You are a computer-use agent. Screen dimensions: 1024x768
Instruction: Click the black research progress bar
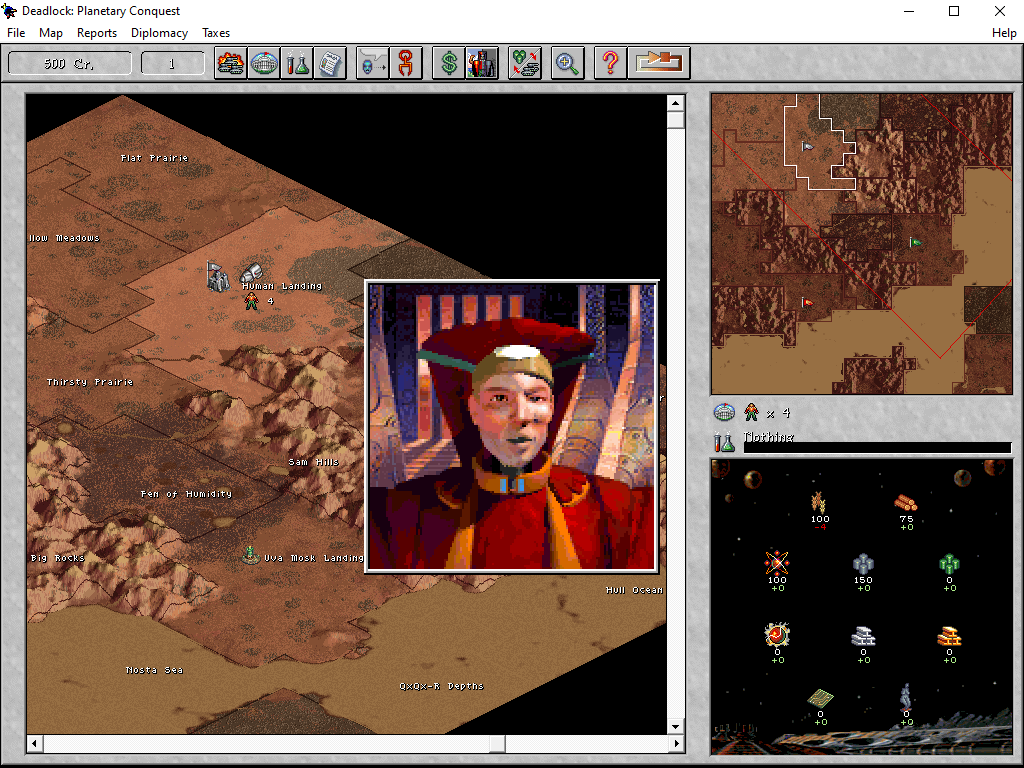877,448
